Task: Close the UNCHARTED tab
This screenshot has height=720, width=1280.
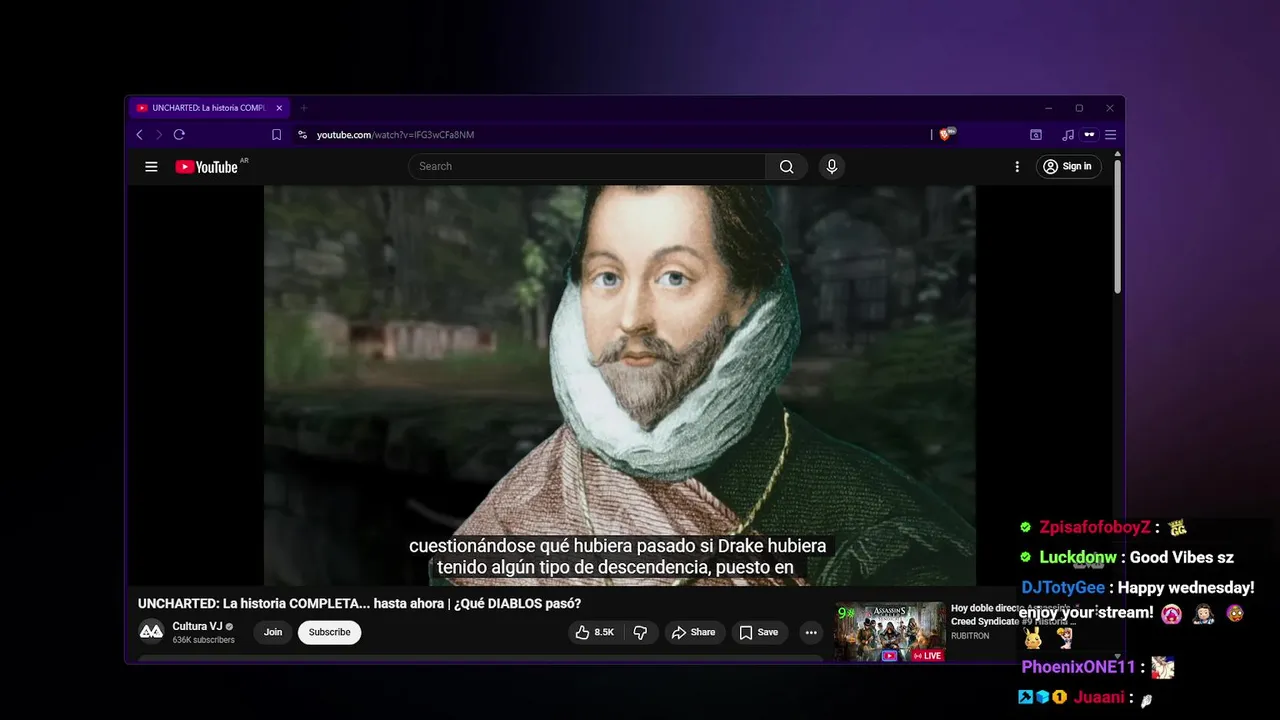Action: 279,108
